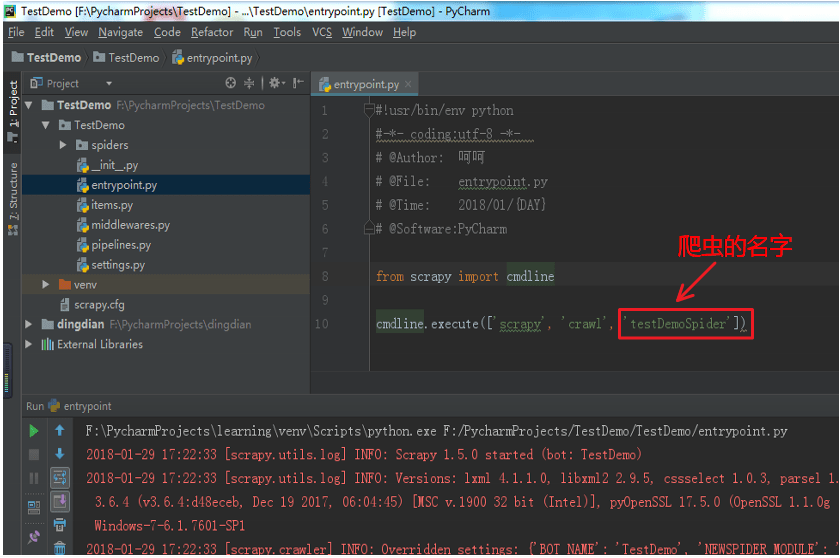Switch to the entrypoint.py editor tab

tap(366, 84)
